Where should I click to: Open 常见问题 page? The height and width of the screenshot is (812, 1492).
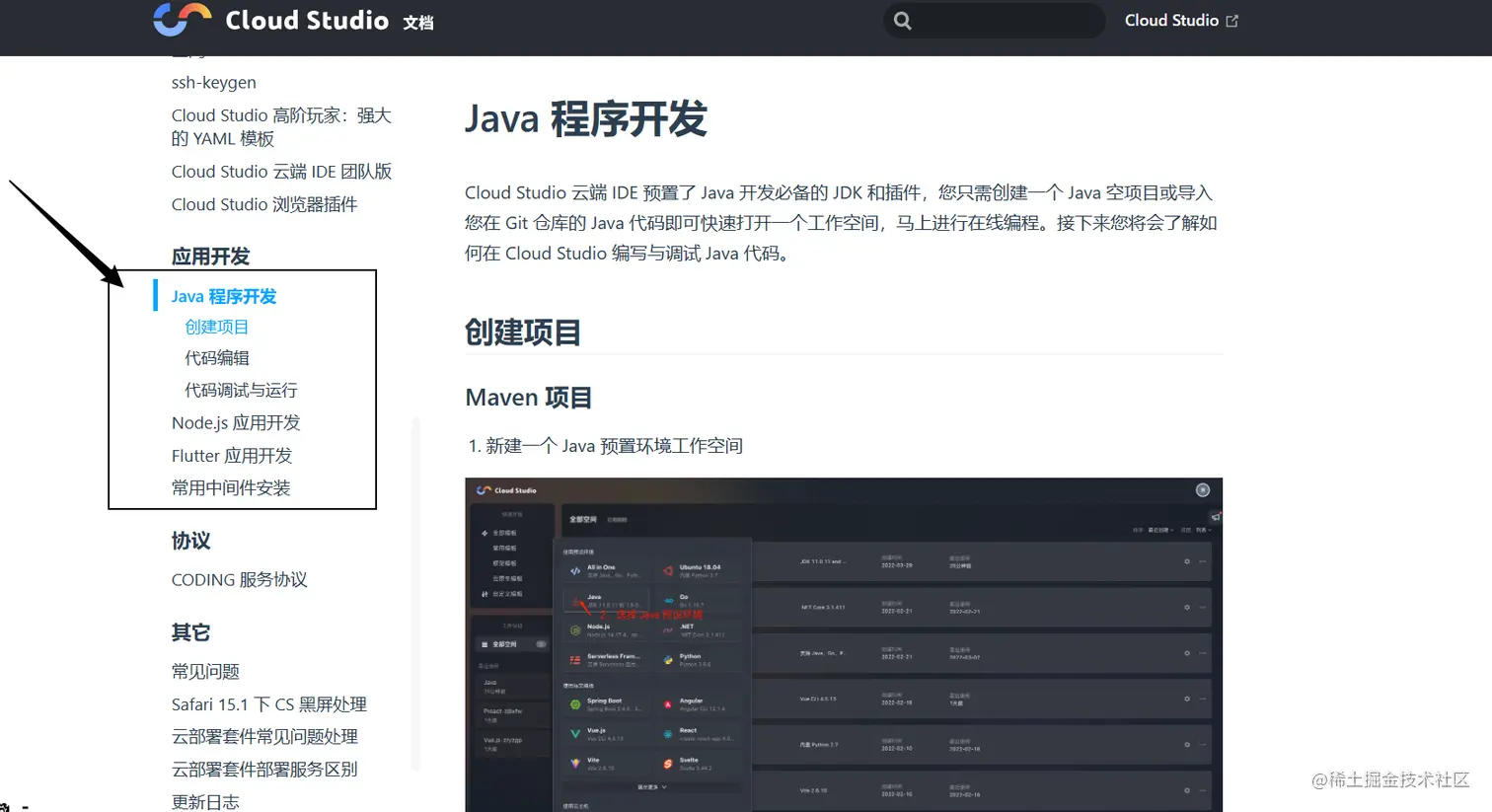point(205,672)
